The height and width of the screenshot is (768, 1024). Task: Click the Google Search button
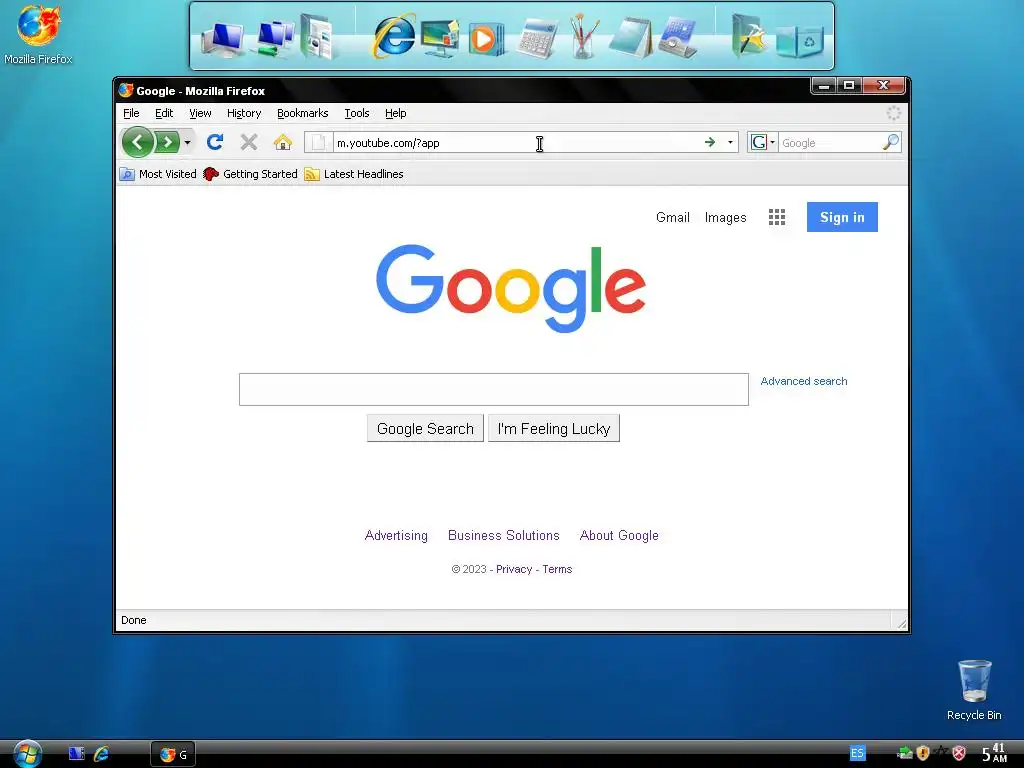tap(425, 428)
